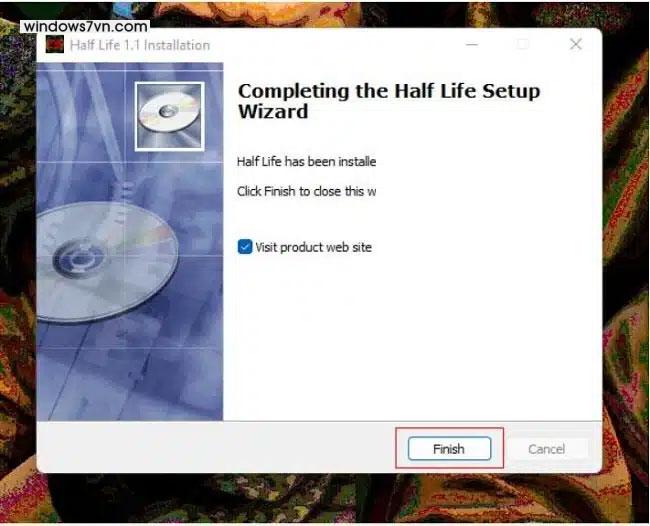
Task: Minimize the Half Life installation window
Action: (x=472, y=44)
